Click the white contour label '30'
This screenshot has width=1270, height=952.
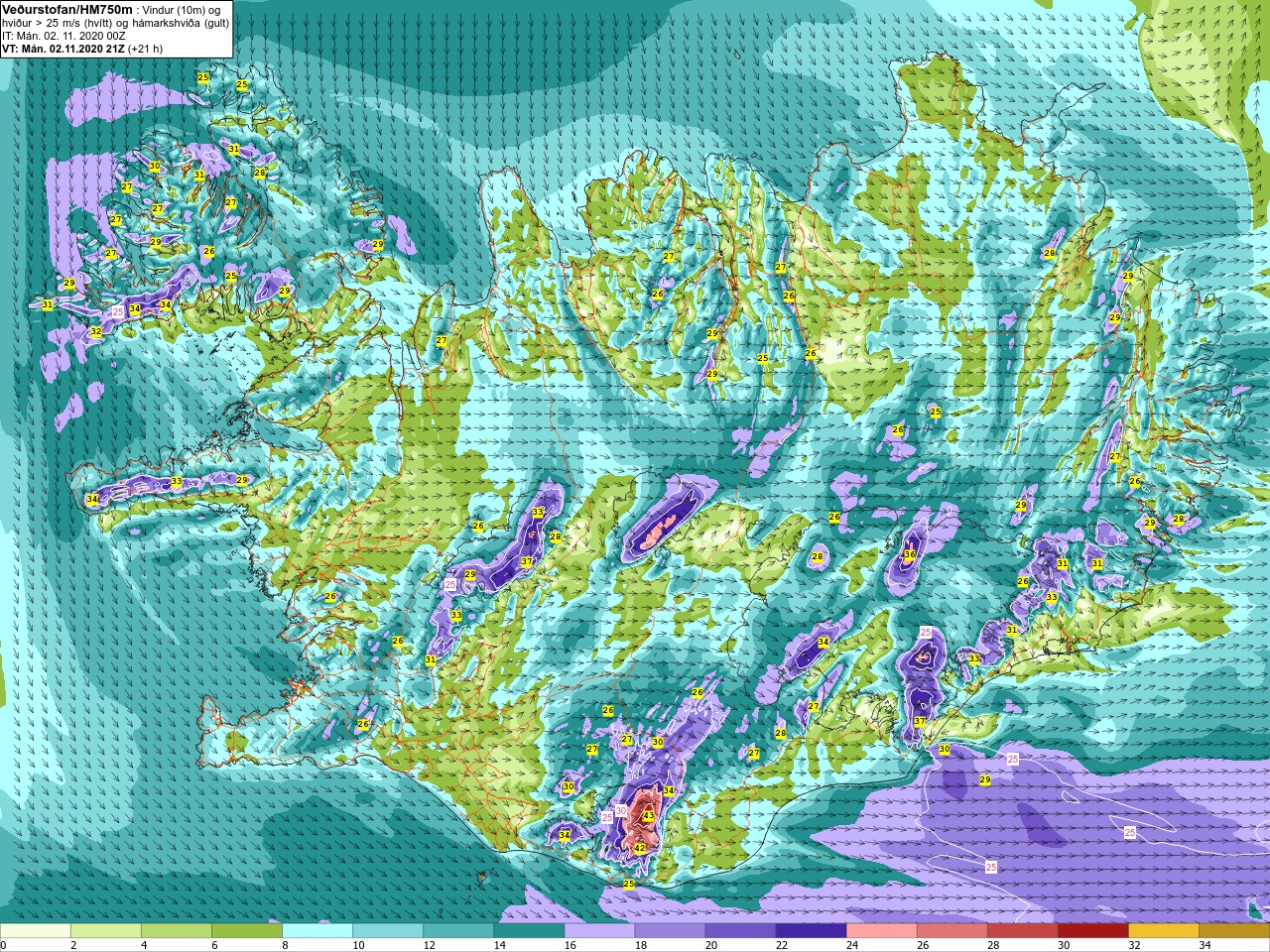[x=621, y=810]
